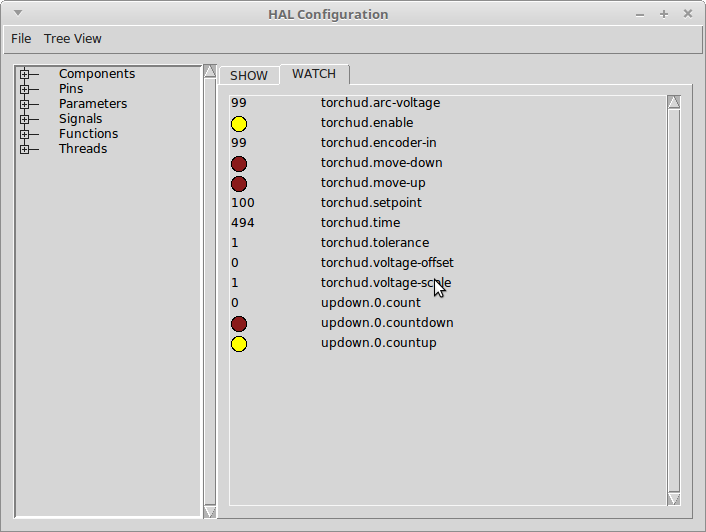This screenshot has width=706, height=532.
Task: Click the tree panel scroll-down arrow
Action: point(210,512)
